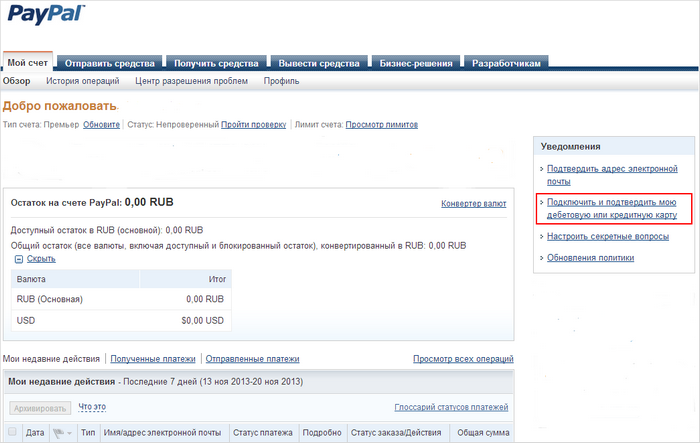
Task: Click Подтвердить адрес электронной почты notification
Action: 612,175
